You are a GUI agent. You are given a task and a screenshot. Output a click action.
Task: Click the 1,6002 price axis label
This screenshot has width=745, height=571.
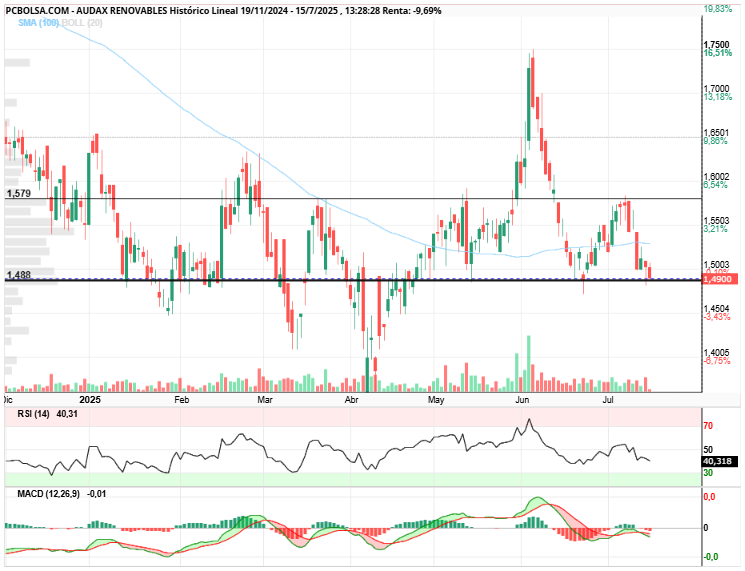click(716, 177)
